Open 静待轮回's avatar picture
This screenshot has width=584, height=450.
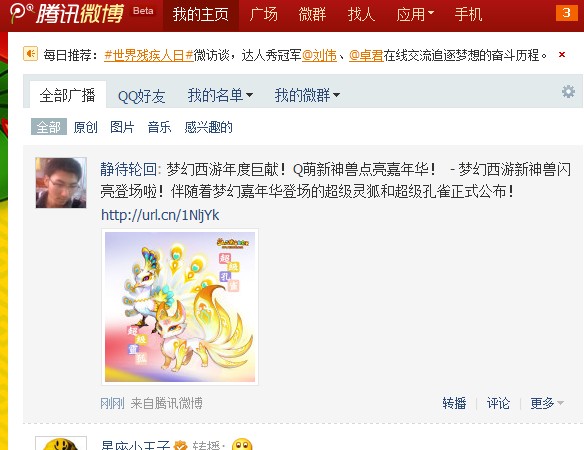coord(61,183)
